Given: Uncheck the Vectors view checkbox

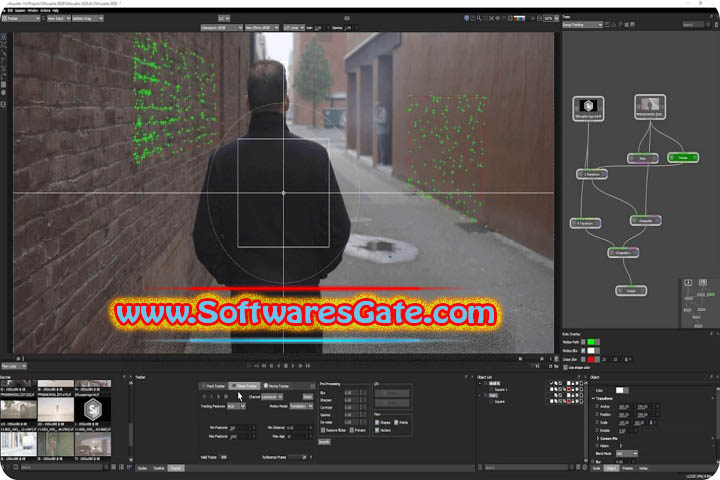Looking at the screenshot, I should (377, 430).
